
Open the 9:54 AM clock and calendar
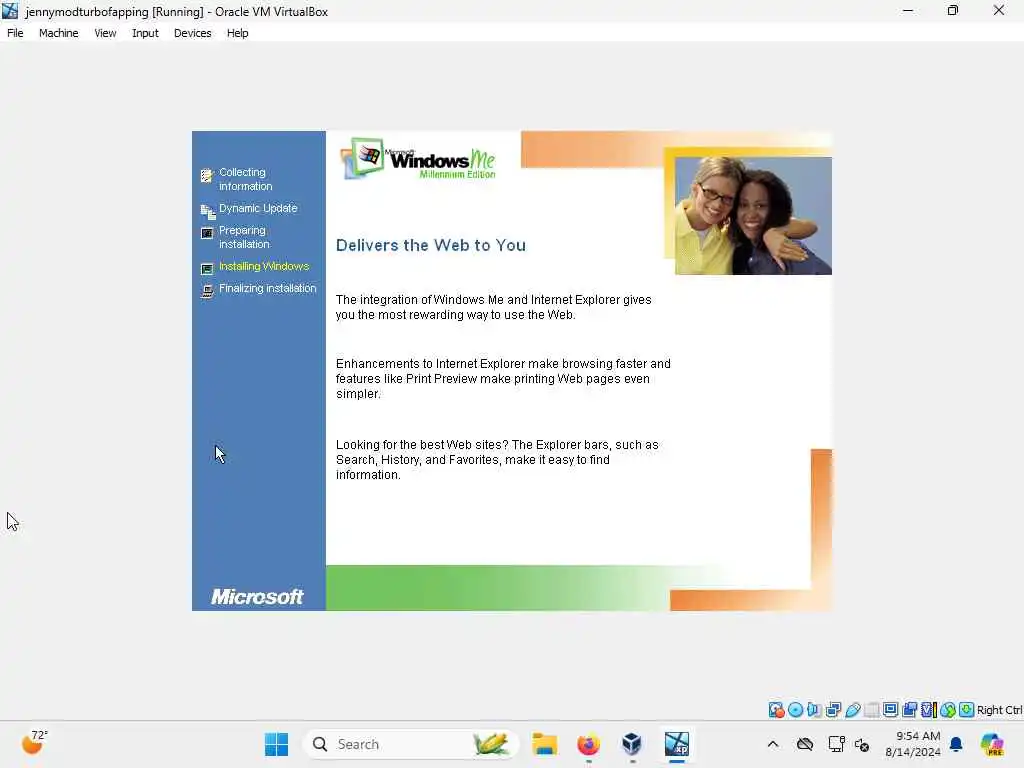[x=912, y=744]
